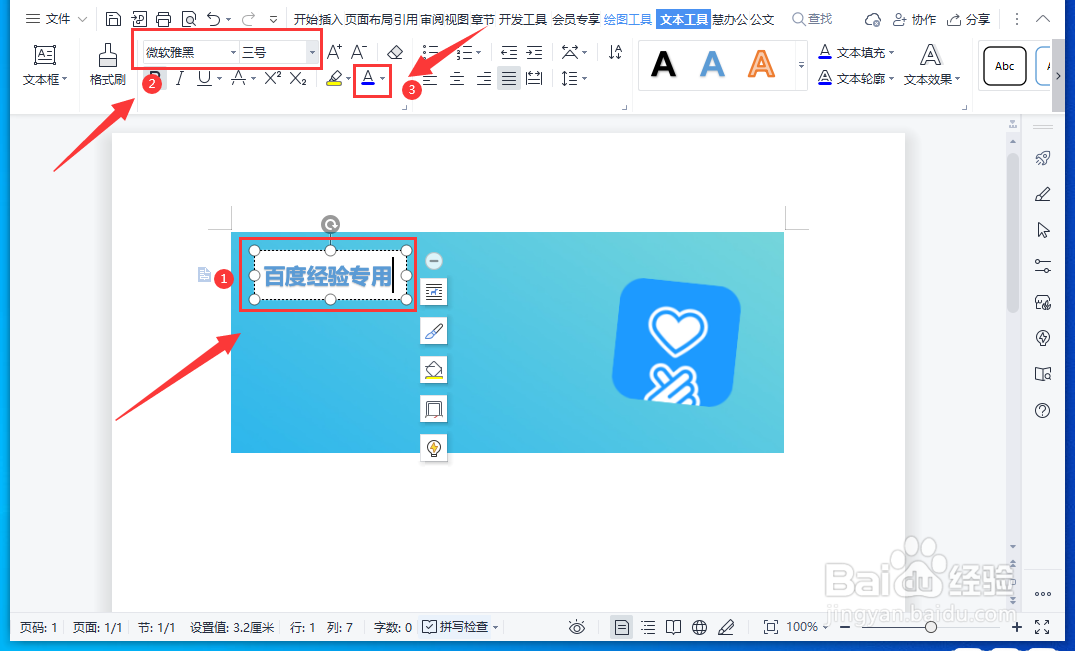Viewport: 1075px width, 651px height.
Task: Select the black A WordArt style
Action: click(x=663, y=65)
